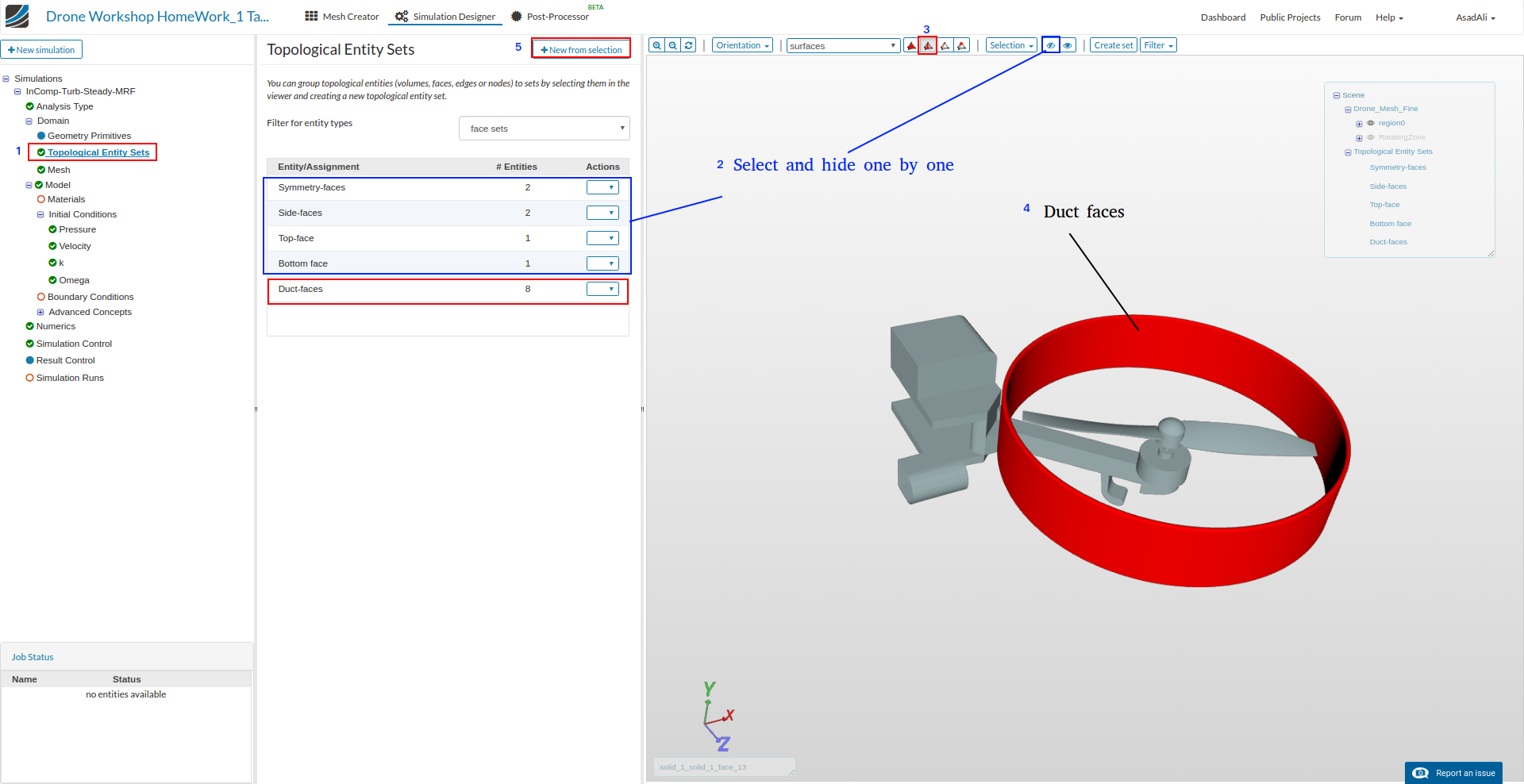This screenshot has width=1524, height=784.
Task: Toggle visibility eye for region0
Action: [x=1371, y=123]
